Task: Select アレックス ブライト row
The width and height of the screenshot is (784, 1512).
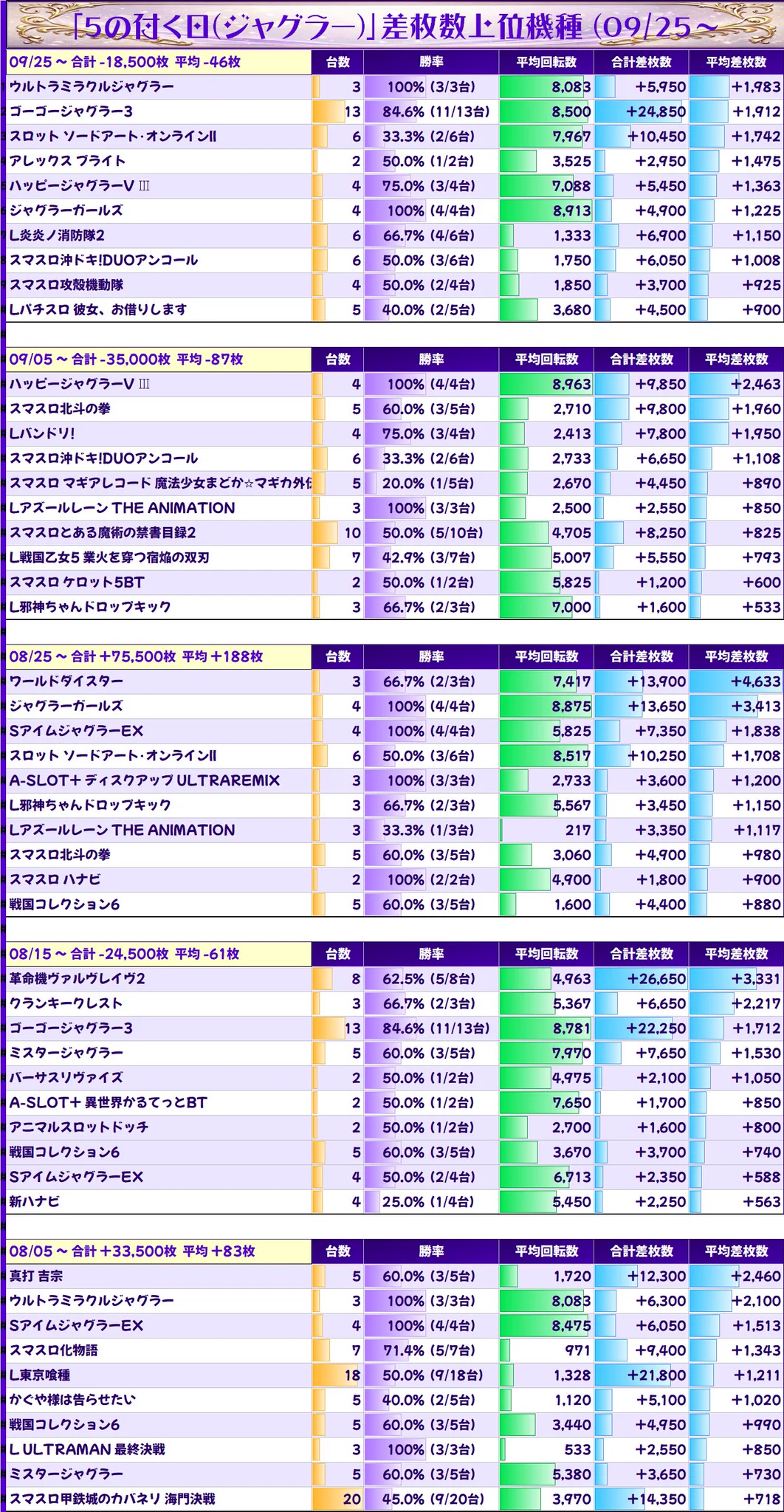Action: tap(395, 162)
